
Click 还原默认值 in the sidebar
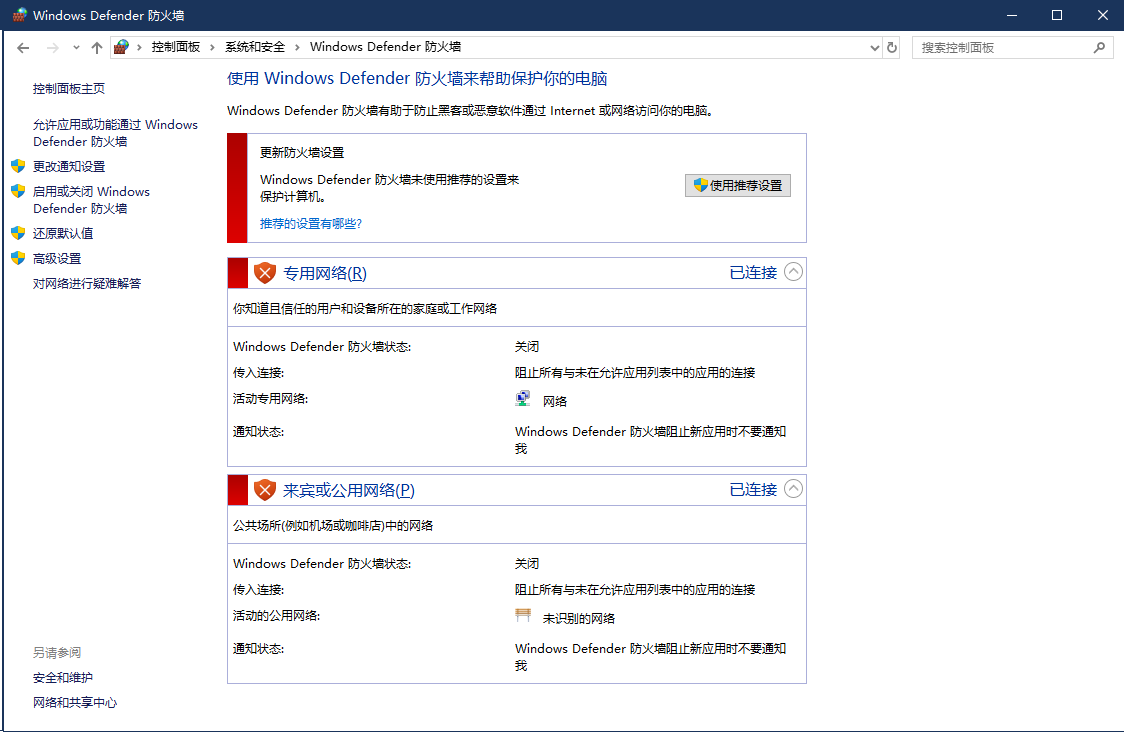pos(63,233)
